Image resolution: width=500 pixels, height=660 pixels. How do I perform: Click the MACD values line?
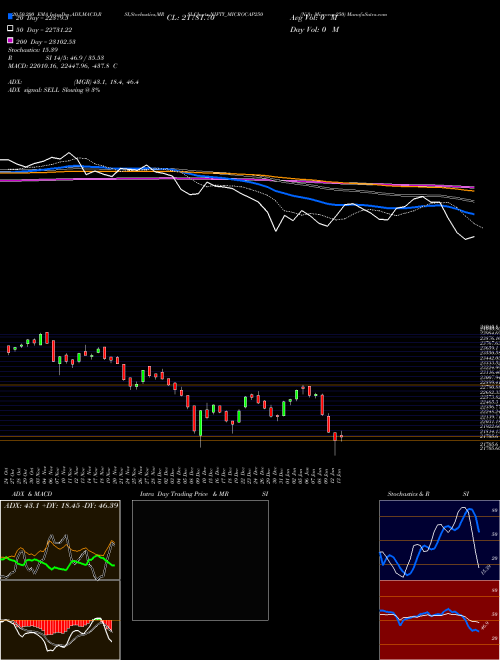pyautogui.click(x=63, y=66)
